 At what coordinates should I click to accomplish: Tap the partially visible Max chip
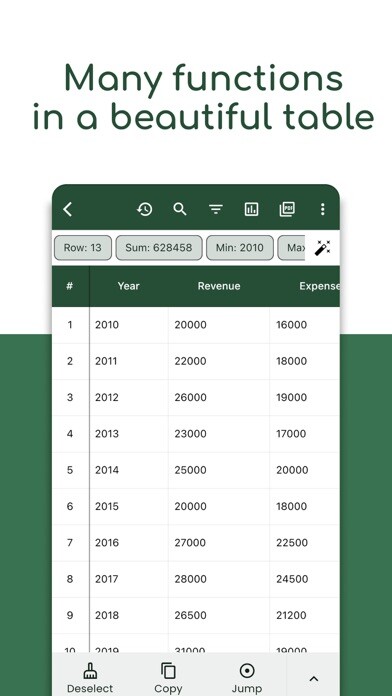(292, 248)
